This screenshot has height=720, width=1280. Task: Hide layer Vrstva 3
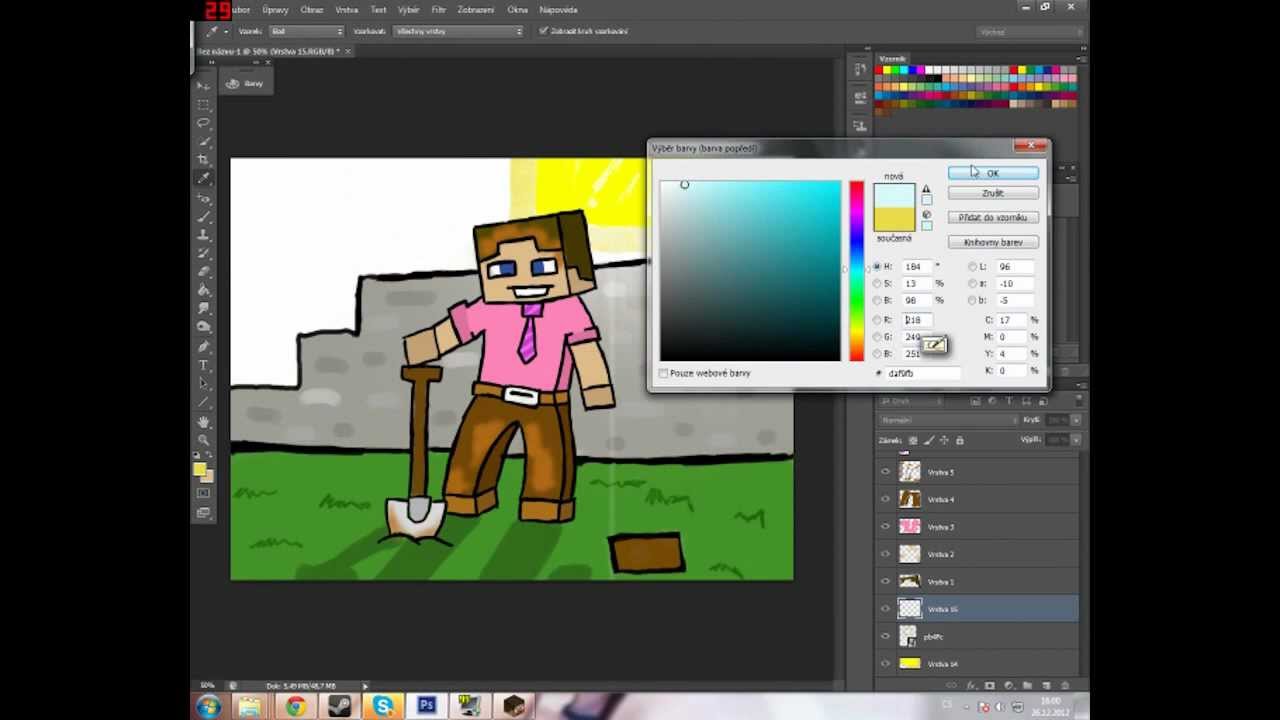coord(885,526)
